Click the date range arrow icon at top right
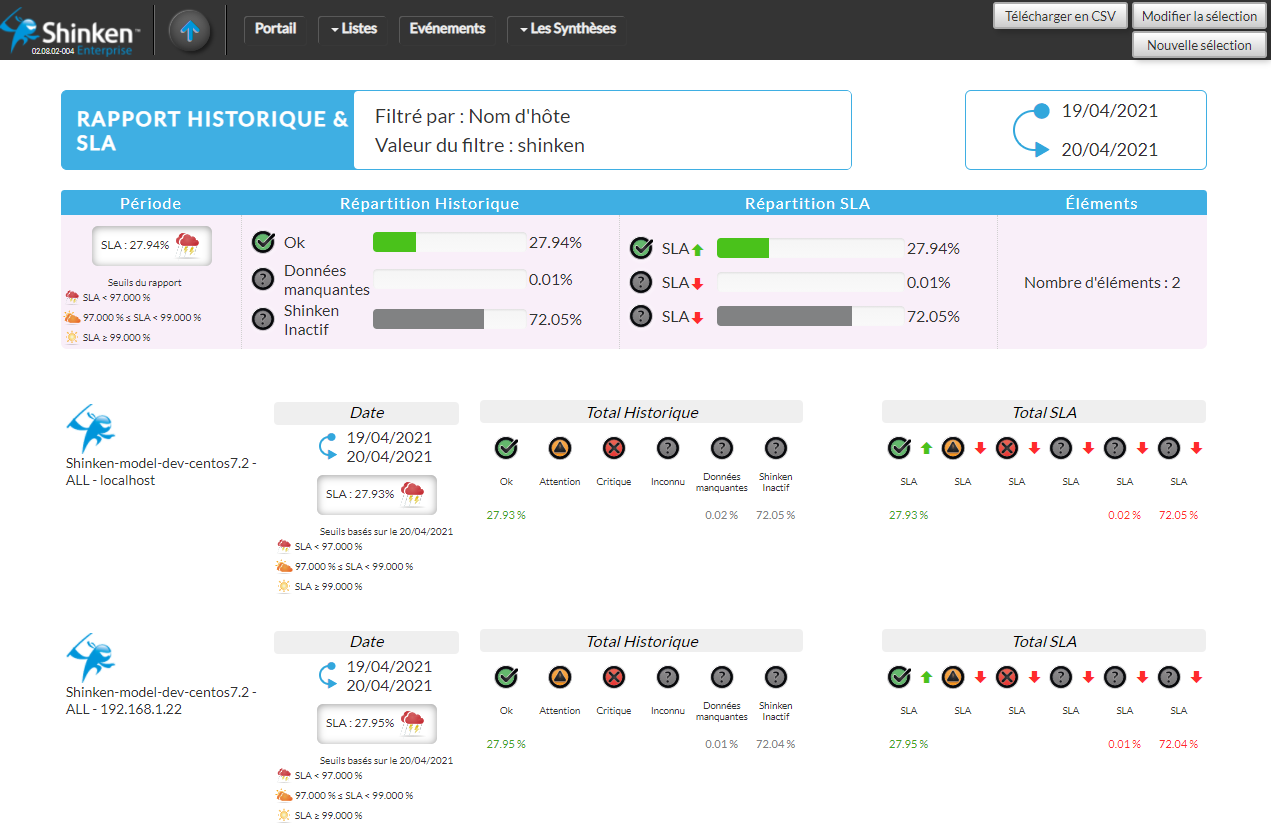 1031,130
